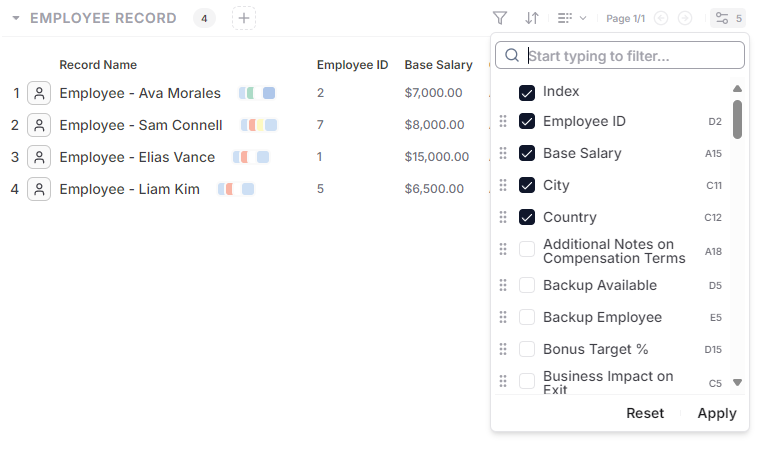This screenshot has width=762, height=470.
Task: Collapse the Employee Record section
Action: click(16, 18)
